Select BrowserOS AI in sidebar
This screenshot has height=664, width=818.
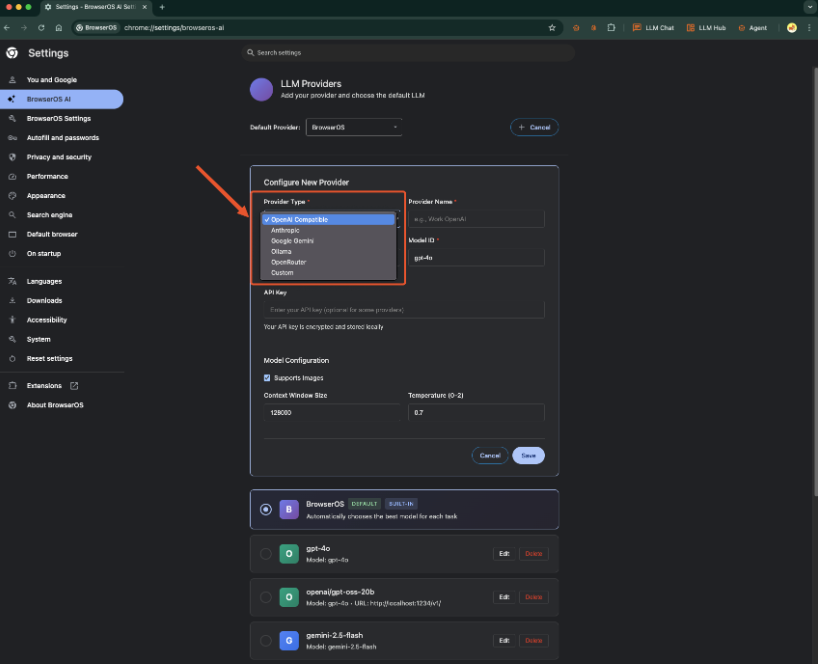pos(62,99)
